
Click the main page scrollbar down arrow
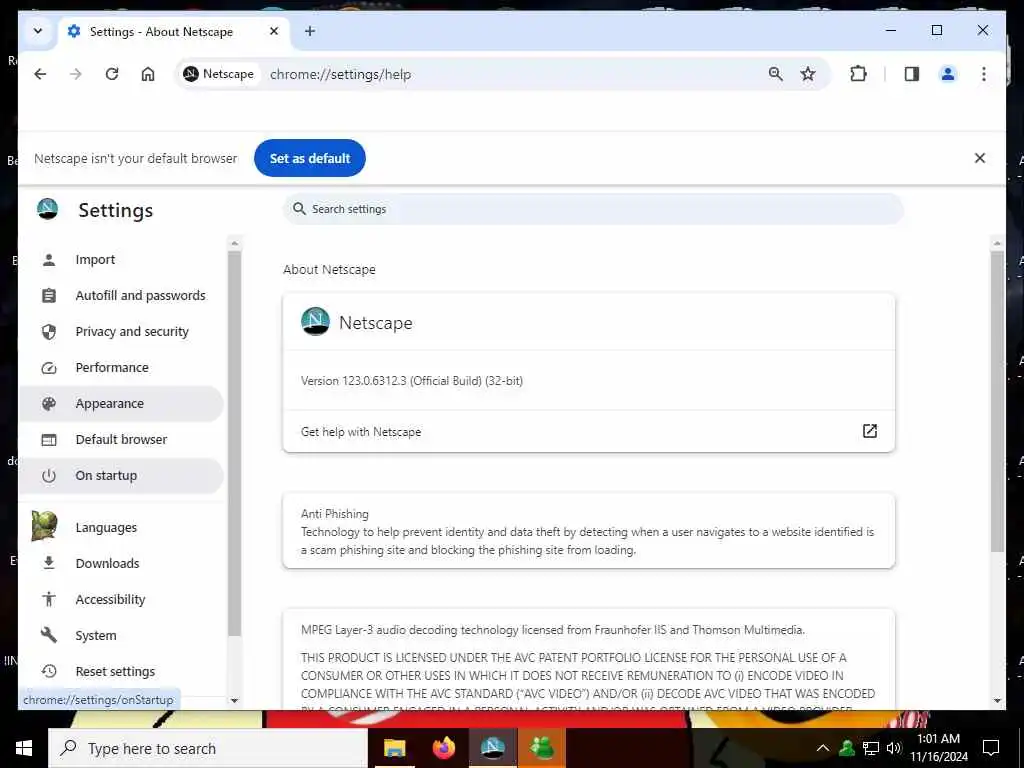997,701
